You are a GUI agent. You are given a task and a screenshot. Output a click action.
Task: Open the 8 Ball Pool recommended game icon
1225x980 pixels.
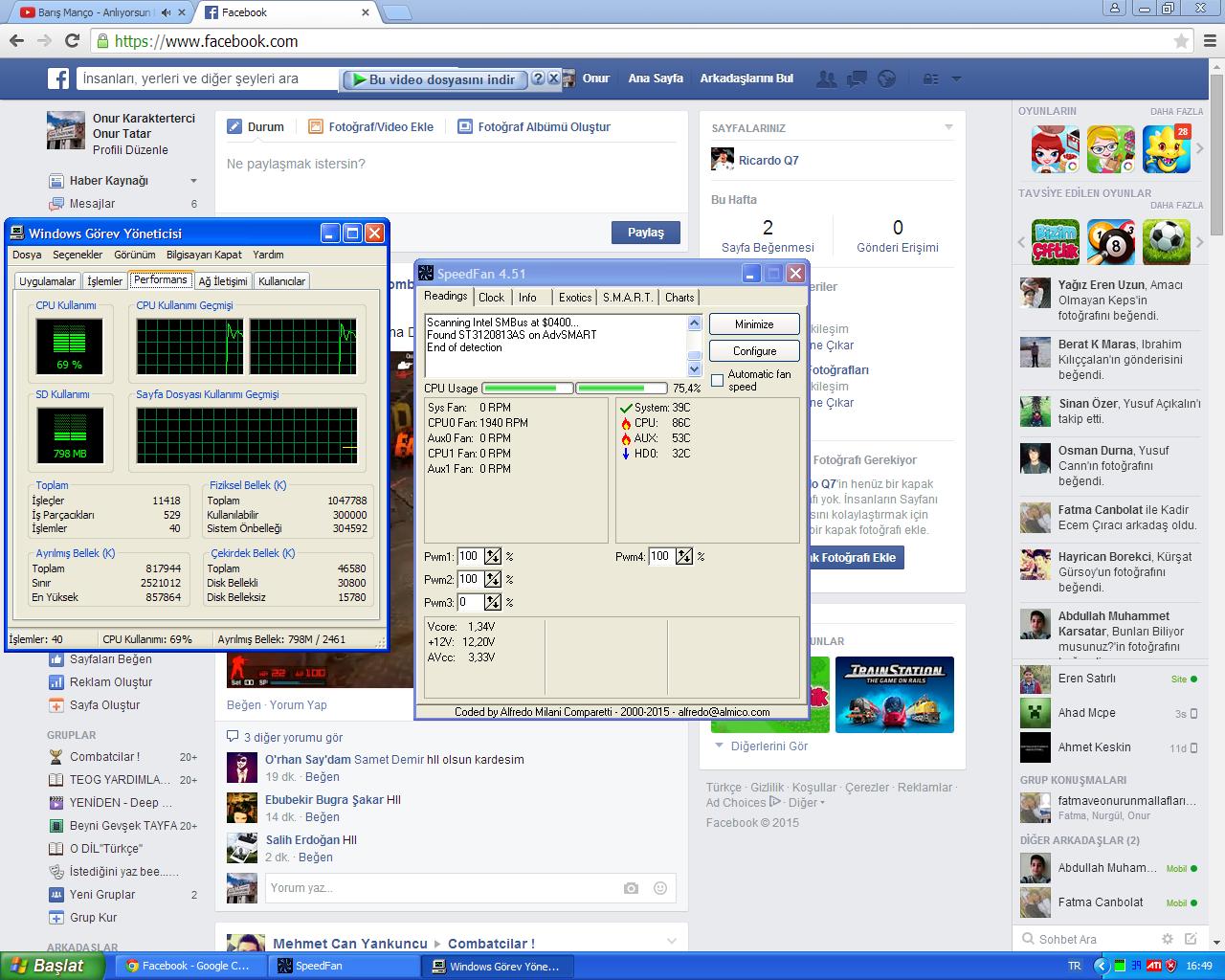tap(1111, 242)
